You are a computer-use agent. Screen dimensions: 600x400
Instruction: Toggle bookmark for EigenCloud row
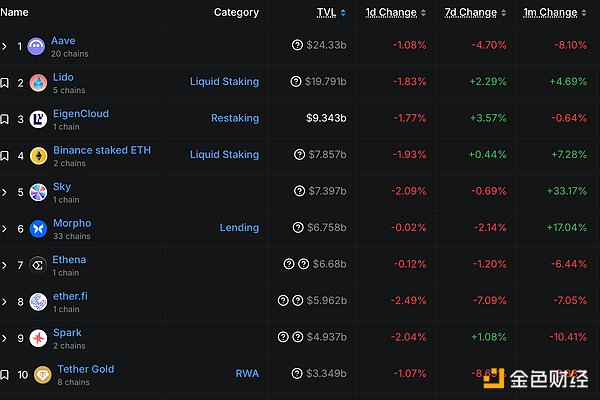[x=6, y=119]
